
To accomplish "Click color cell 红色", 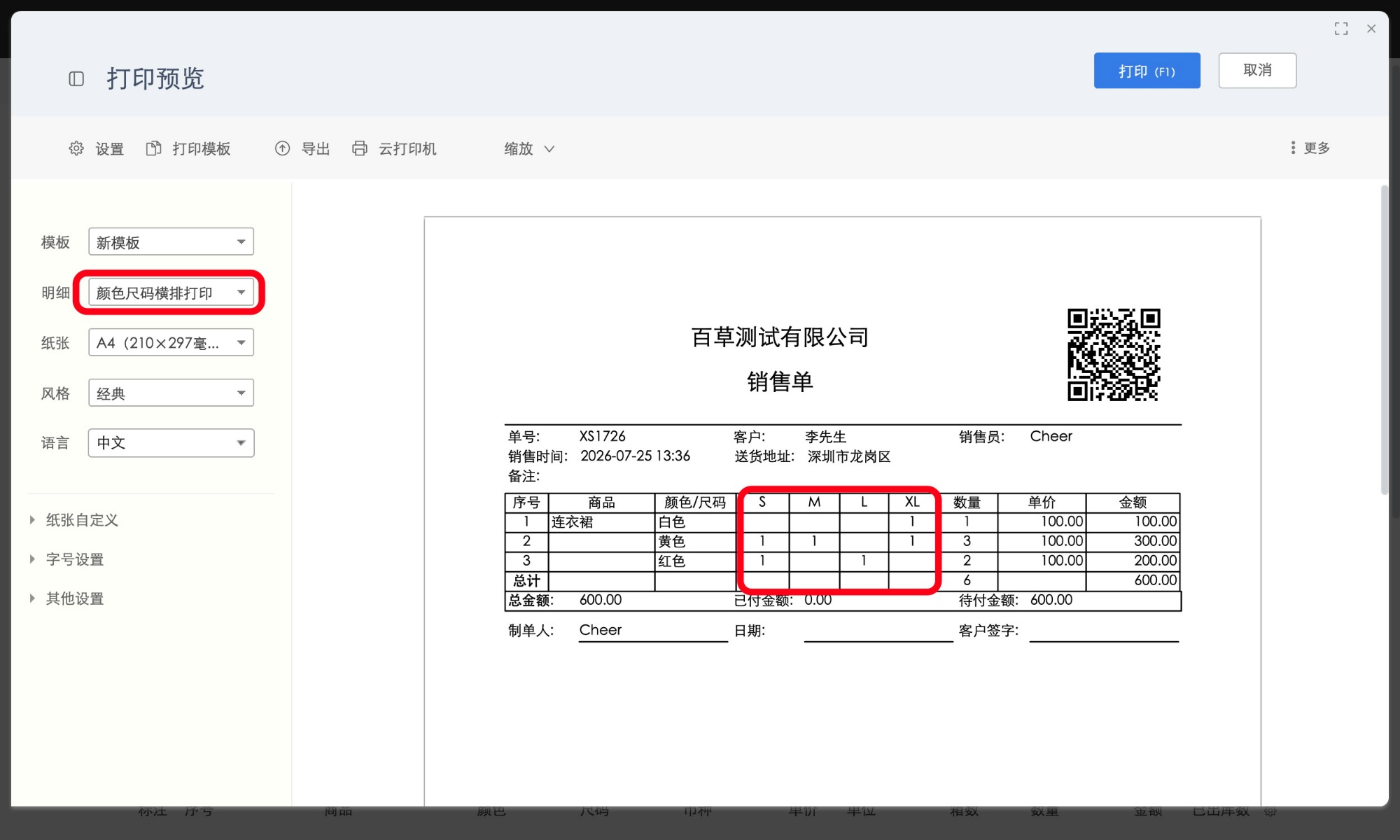I will [x=695, y=561].
